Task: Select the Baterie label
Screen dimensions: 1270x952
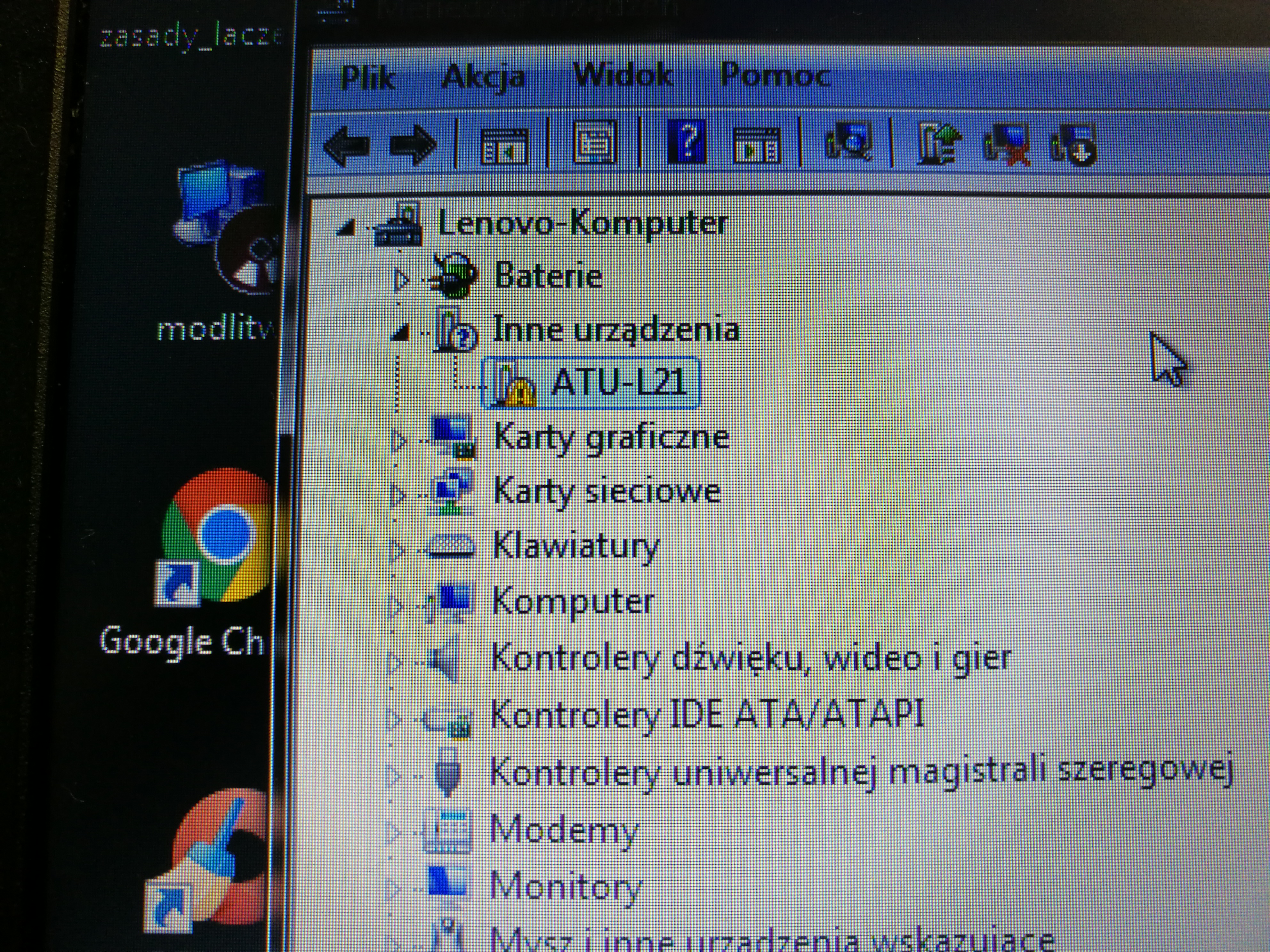Action: 548,276
